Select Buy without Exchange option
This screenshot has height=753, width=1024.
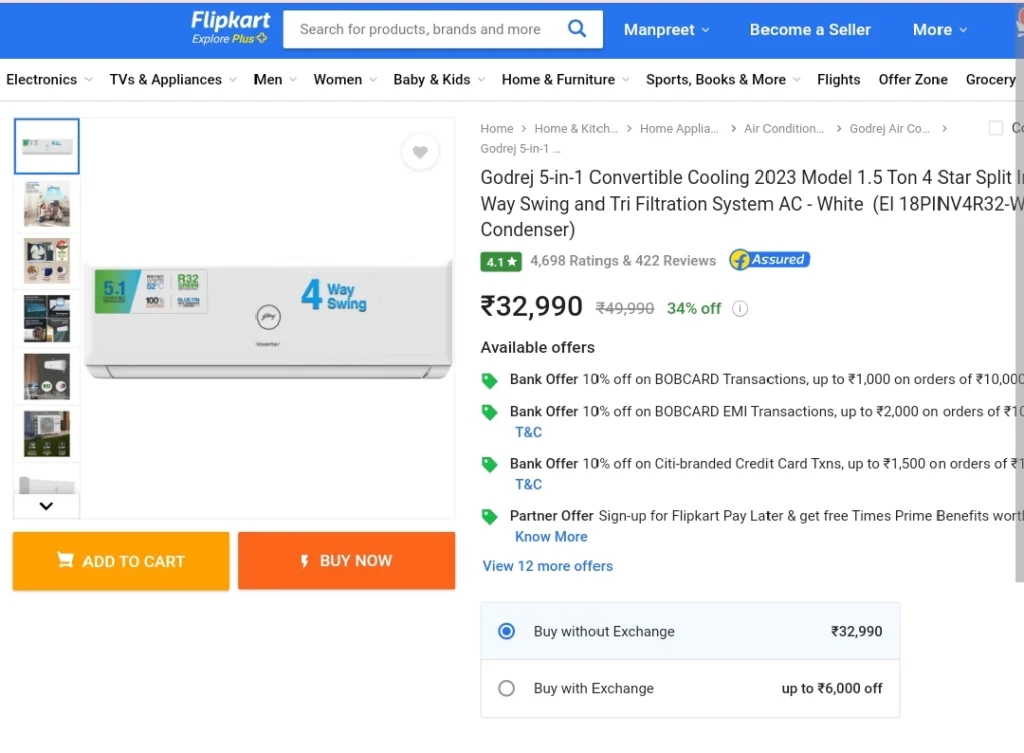click(x=506, y=631)
